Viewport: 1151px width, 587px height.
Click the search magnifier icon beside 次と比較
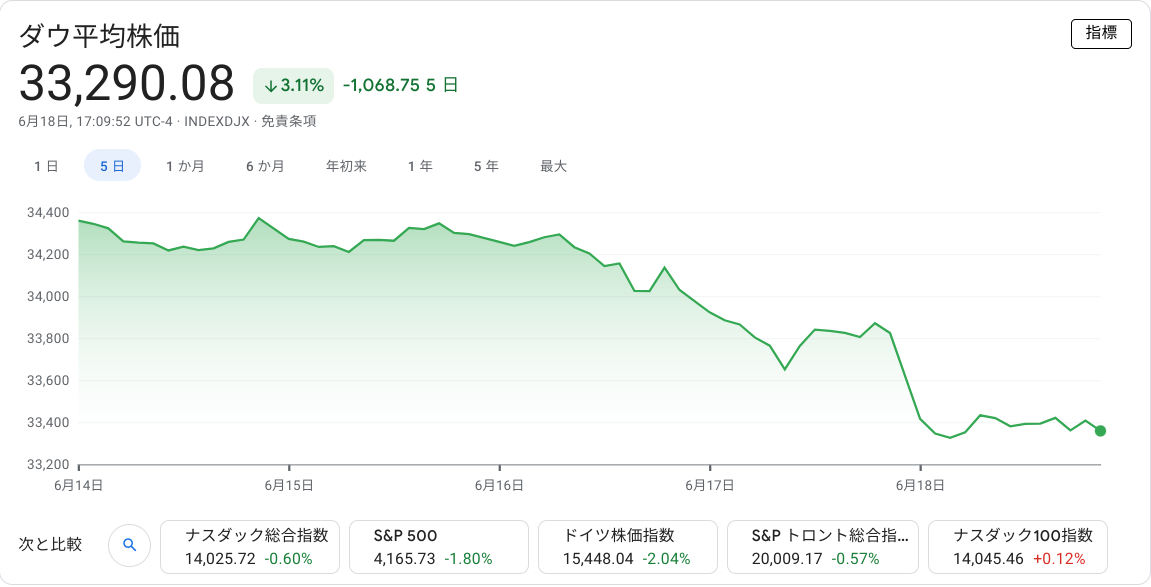click(x=129, y=544)
